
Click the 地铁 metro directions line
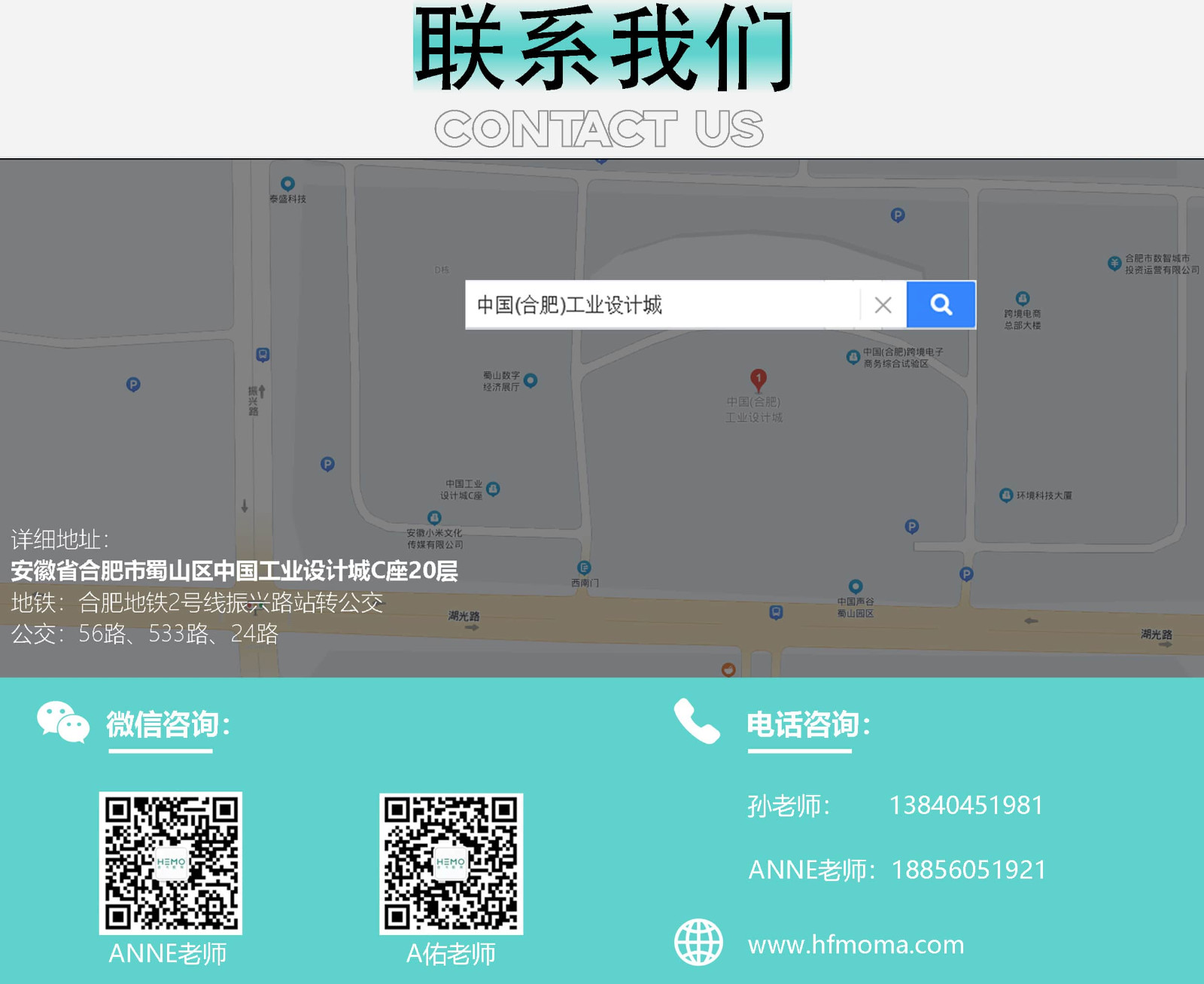(197, 602)
